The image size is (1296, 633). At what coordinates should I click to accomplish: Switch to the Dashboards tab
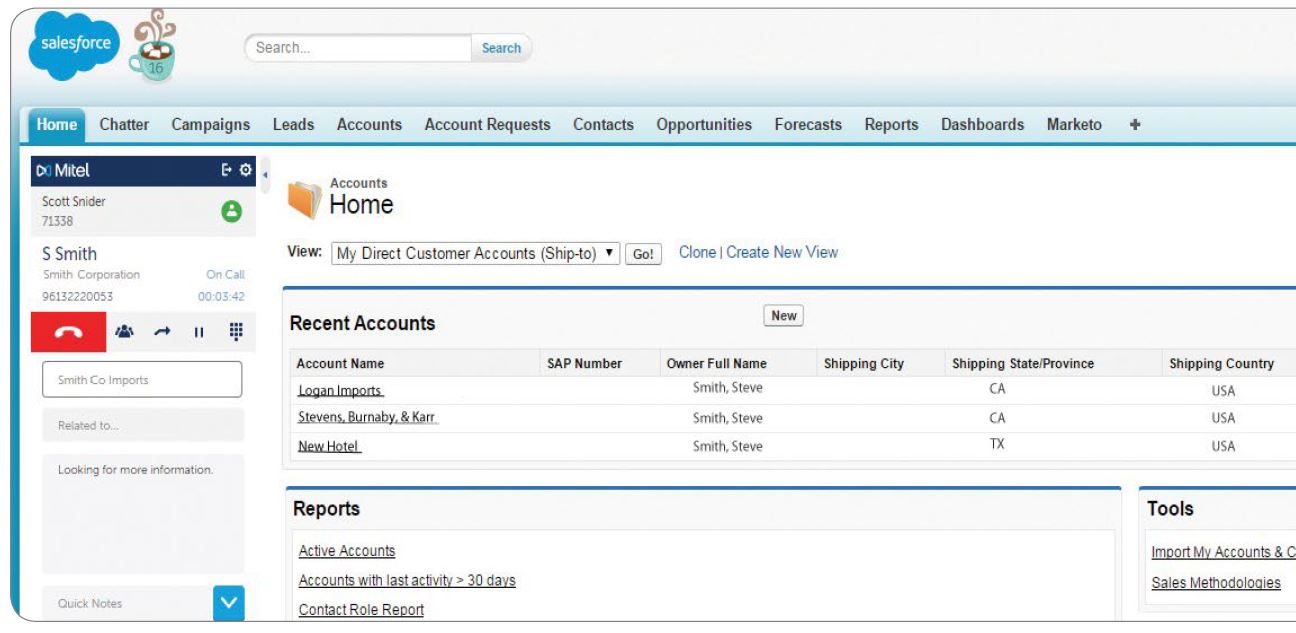pos(983,125)
